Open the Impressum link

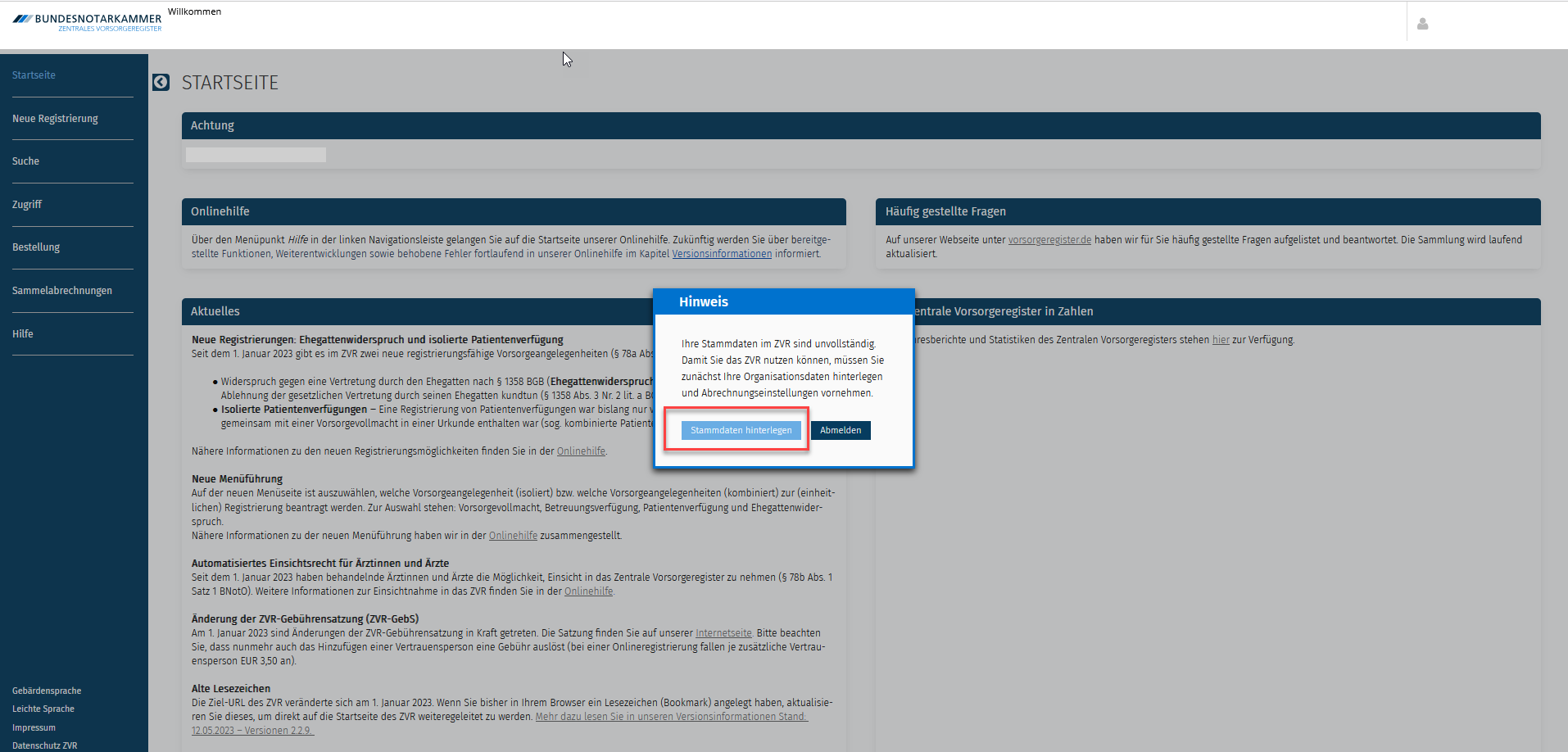tap(34, 728)
